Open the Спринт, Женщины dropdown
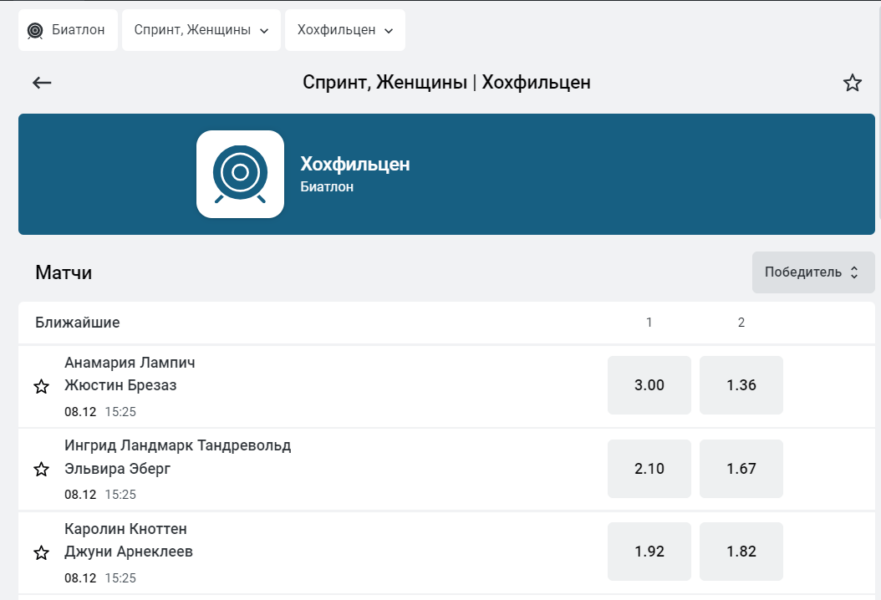Image resolution: width=881 pixels, height=600 pixels. tap(201, 30)
